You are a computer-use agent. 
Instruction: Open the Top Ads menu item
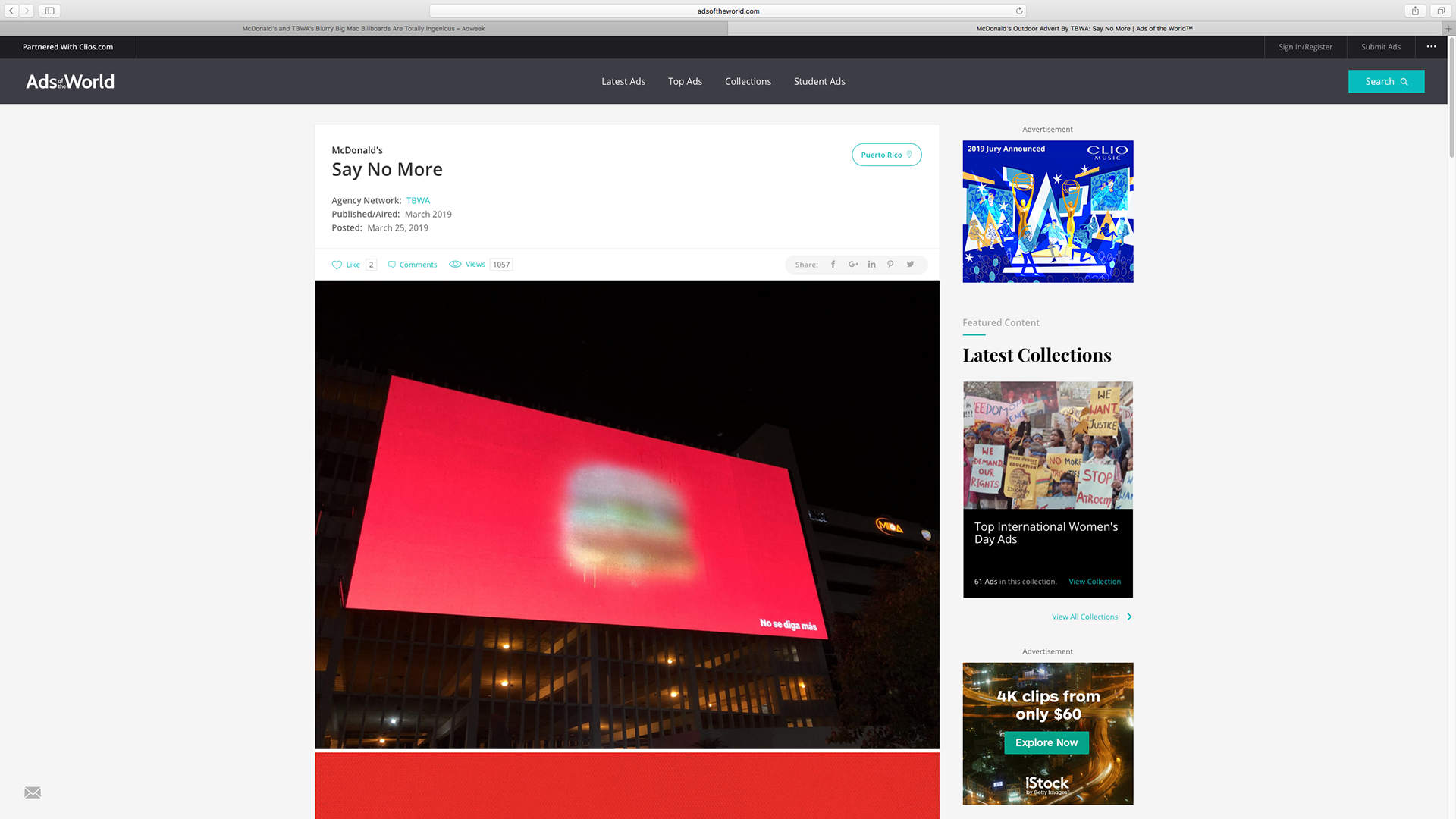(x=685, y=82)
